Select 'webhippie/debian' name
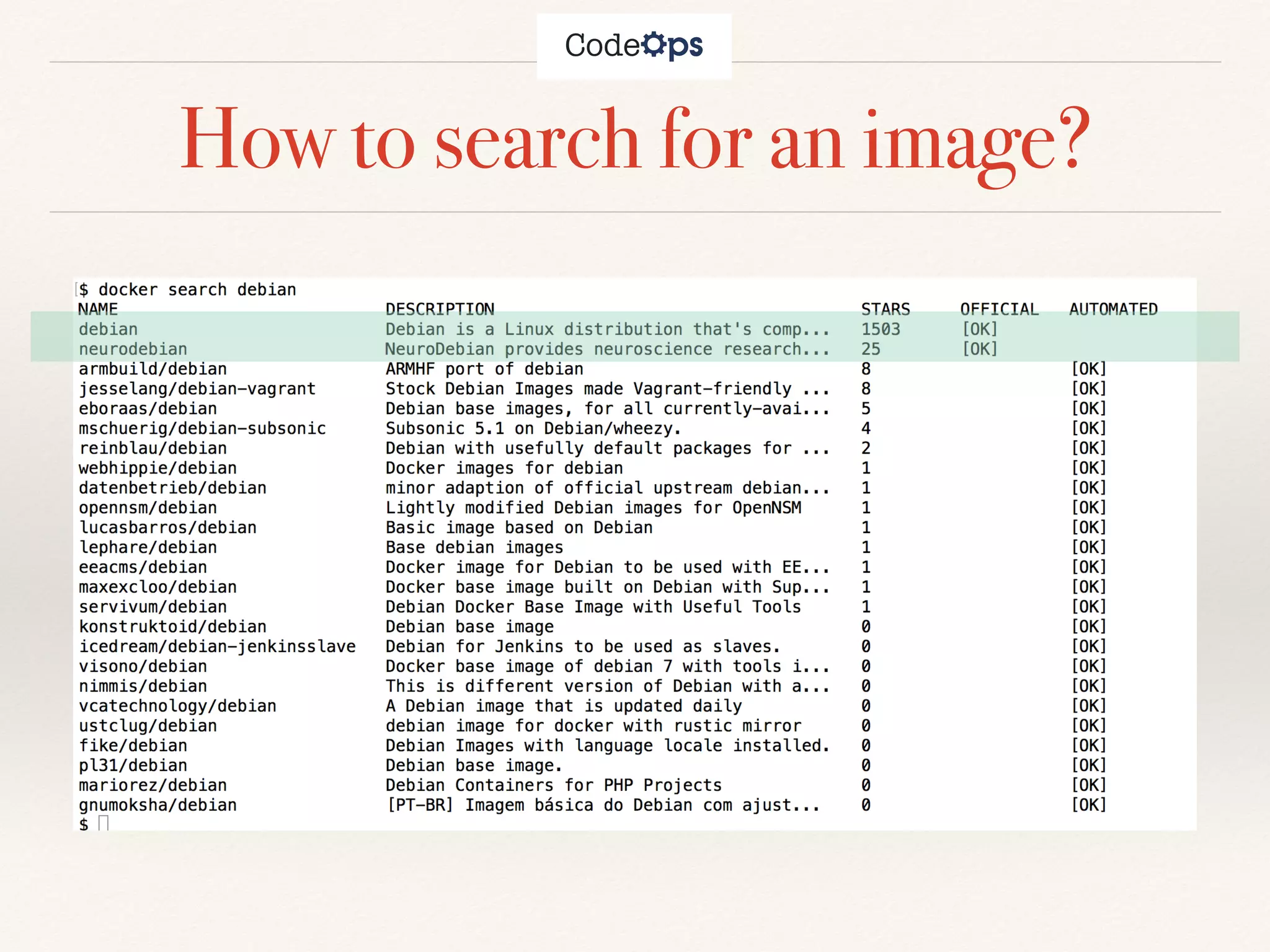 158,468
